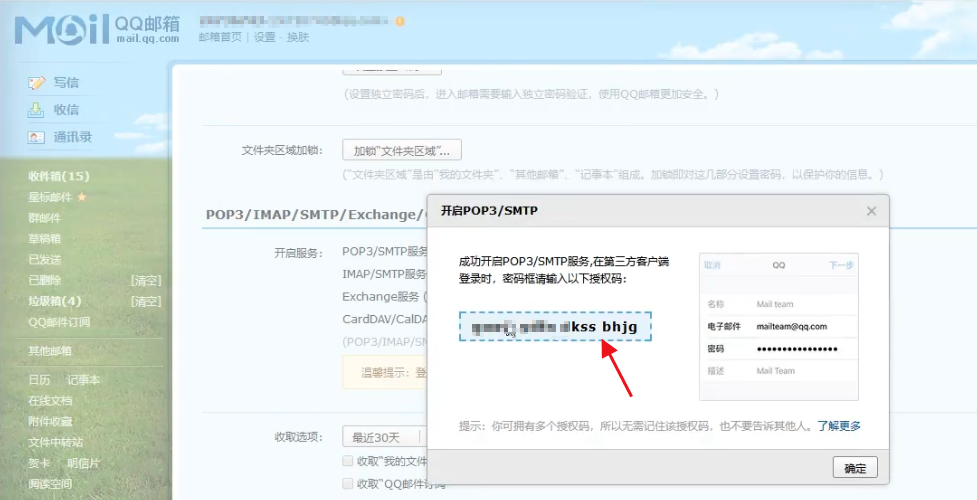977x500 pixels.
Task: Open the 换肤 skin link
Action: (298, 37)
